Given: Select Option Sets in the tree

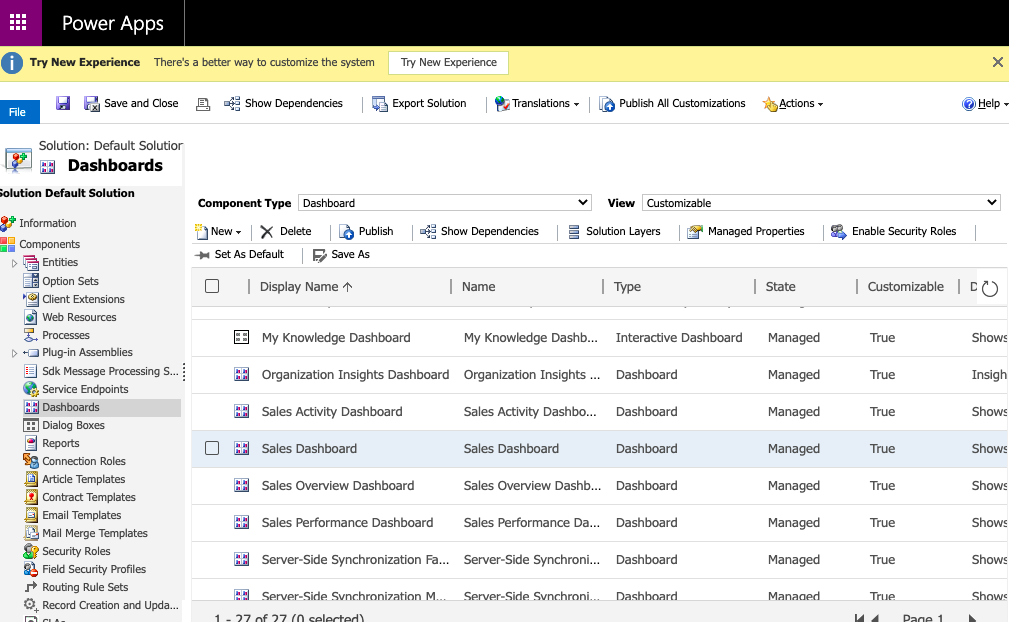Looking at the screenshot, I should point(70,281).
